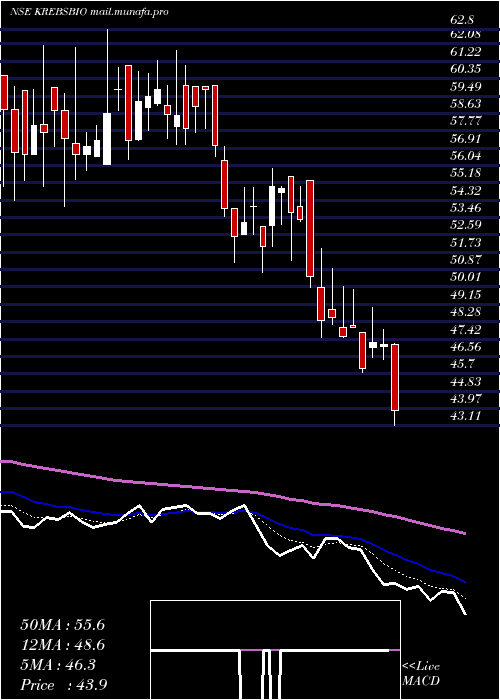Viewport: 500px width, 700px height.
Task: Select the 55.18 price axis label
Action: pos(466,173)
